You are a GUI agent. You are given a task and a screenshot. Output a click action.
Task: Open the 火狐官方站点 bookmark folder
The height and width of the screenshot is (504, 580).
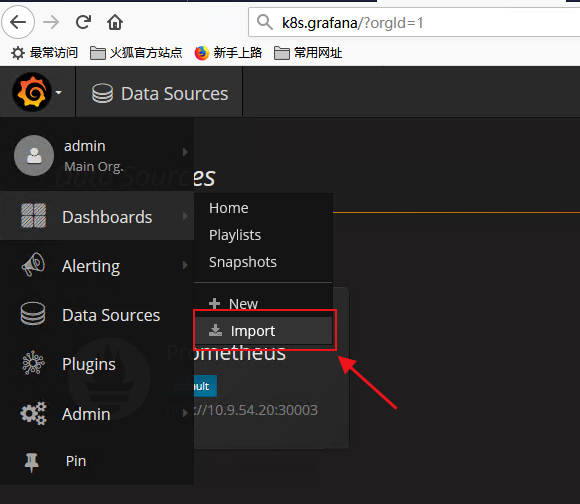tap(136, 53)
